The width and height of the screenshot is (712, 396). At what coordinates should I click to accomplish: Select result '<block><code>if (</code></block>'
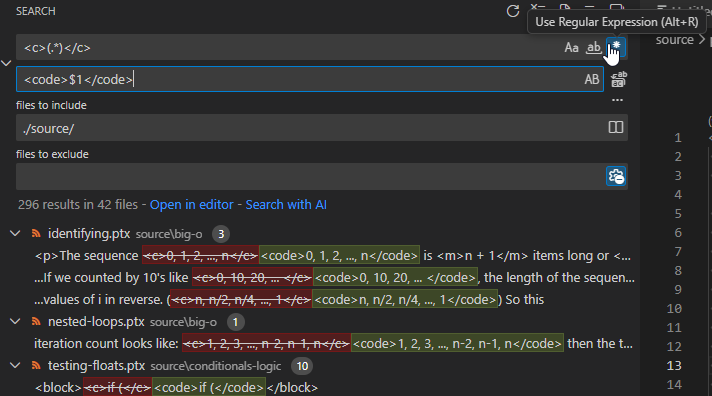[176, 387]
